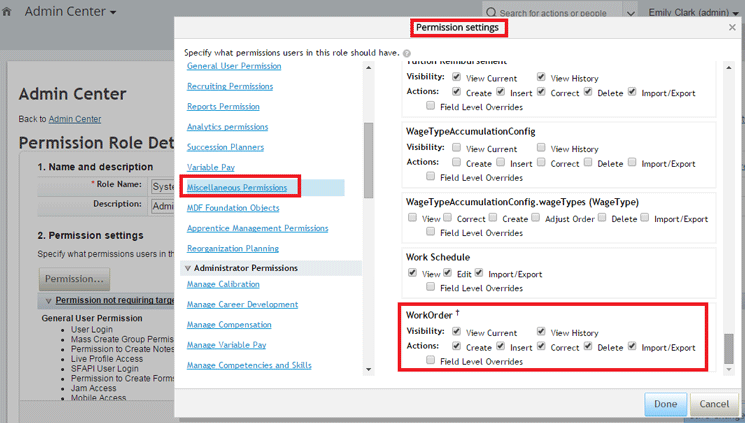The image size is (745, 423).
Task: Click category list scroll up arrow
Action: (368, 68)
